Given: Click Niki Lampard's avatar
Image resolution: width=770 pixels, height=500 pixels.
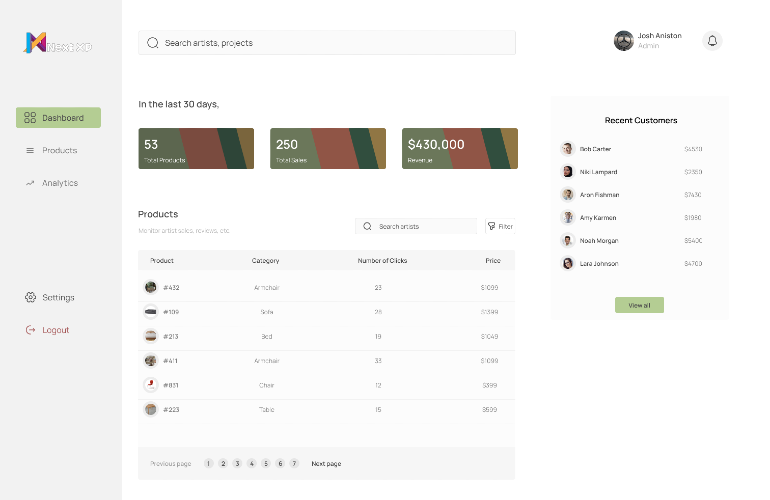Looking at the screenshot, I should 568,171.
